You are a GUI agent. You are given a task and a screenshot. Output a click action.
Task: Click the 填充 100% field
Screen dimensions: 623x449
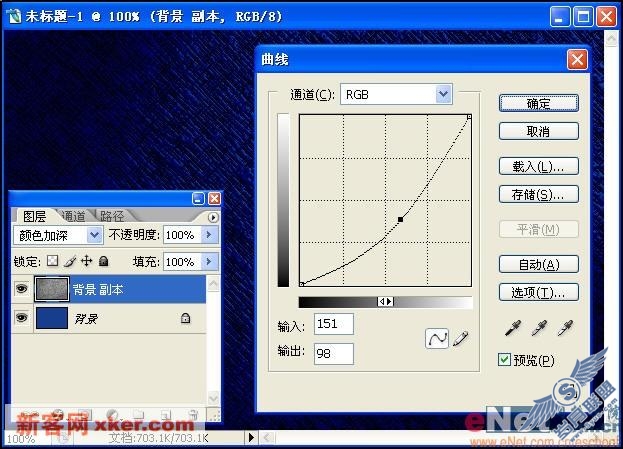(x=182, y=261)
